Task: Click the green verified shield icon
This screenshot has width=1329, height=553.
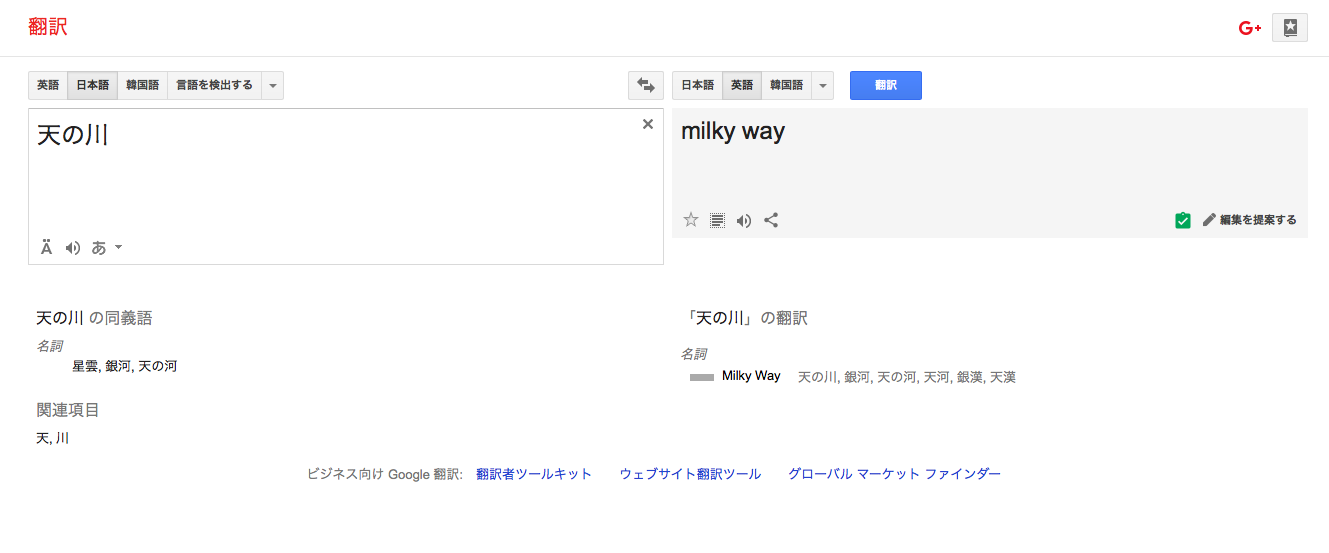Action: [1183, 220]
